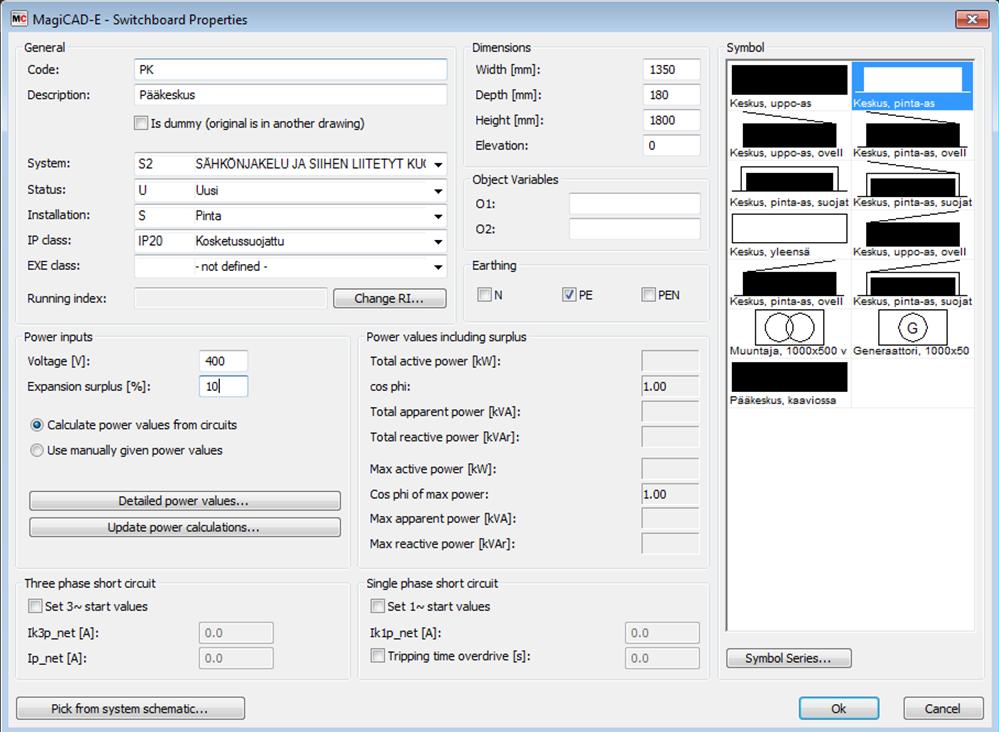This screenshot has width=999, height=732.
Task: Select the highlighted 'Keskus, pinta-as' symbol
Action: pyautogui.click(x=912, y=86)
